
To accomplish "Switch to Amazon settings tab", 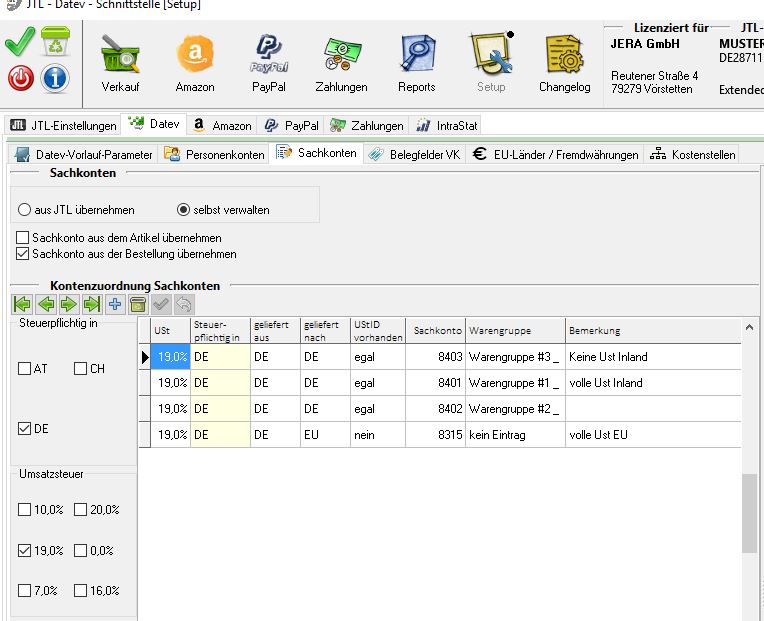I will pos(222,126).
